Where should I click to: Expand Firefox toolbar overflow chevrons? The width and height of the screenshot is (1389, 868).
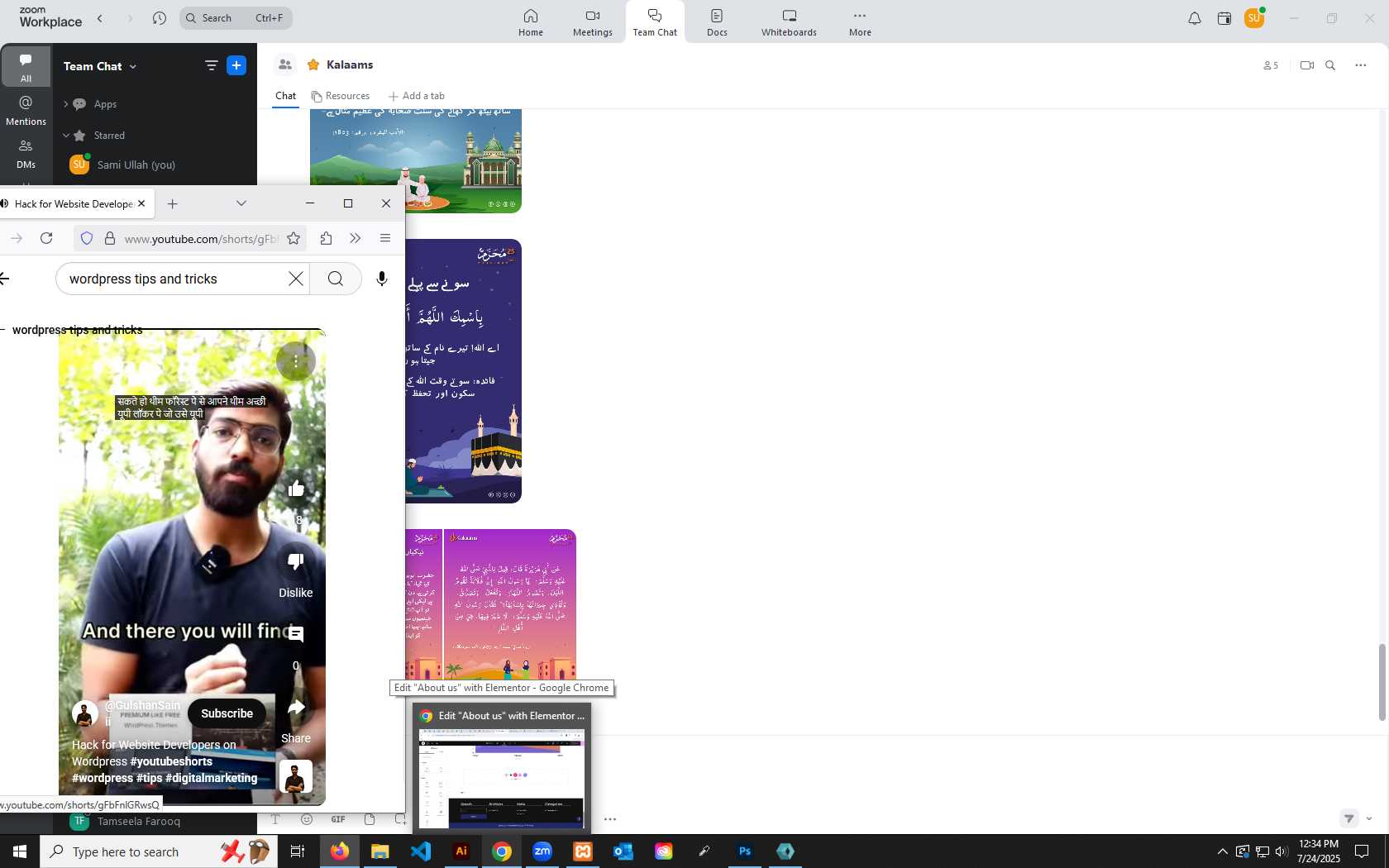pos(356,238)
